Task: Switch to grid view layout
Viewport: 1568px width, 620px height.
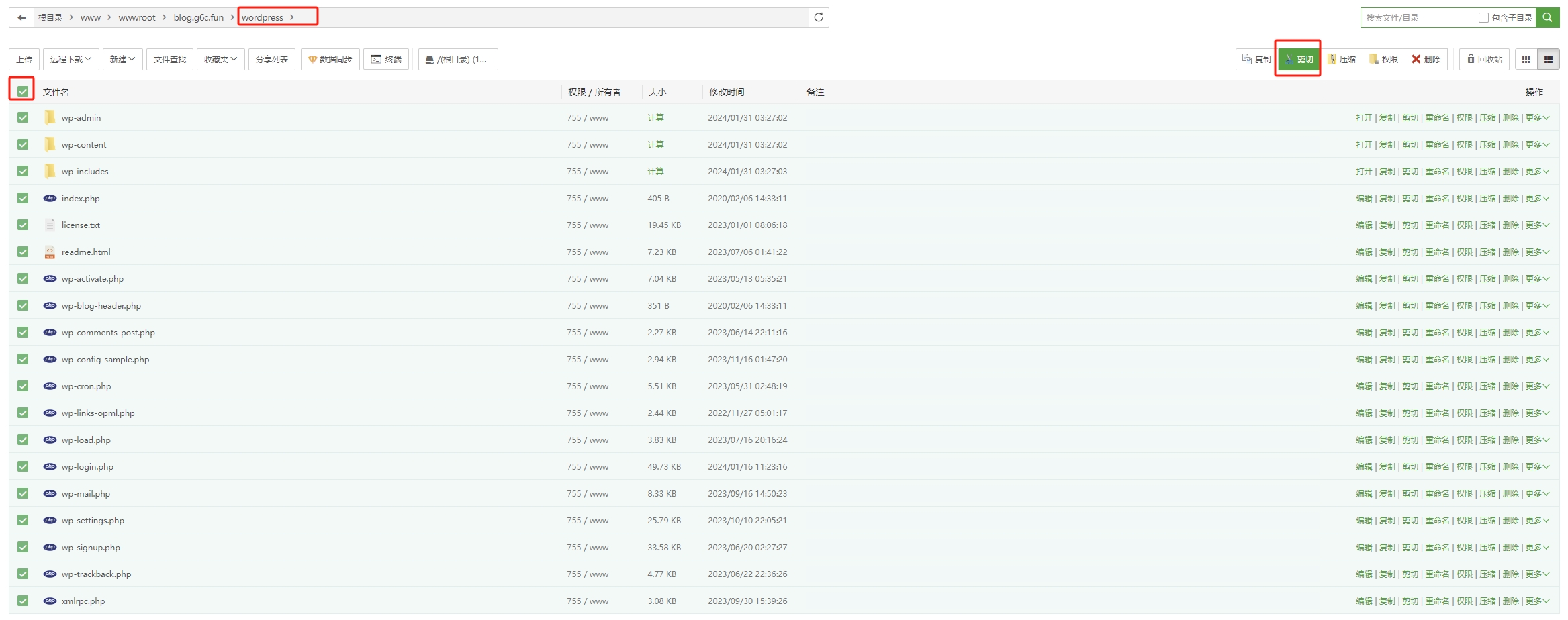Action: pyautogui.click(x=1526, y=60)
